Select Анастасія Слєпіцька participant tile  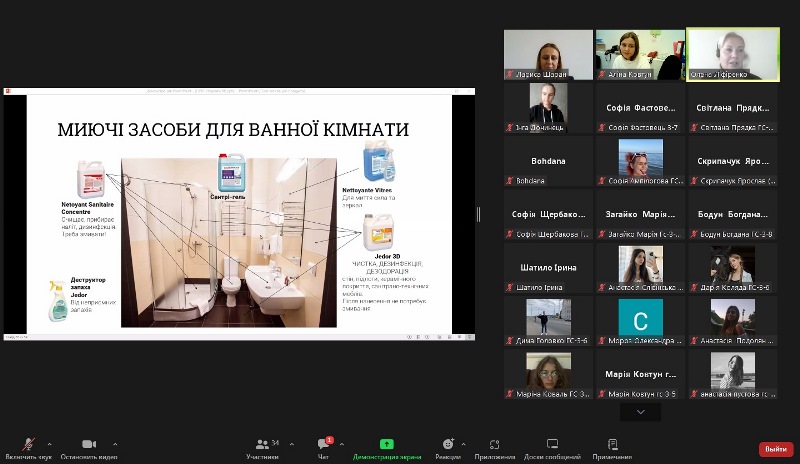[640, 267]
